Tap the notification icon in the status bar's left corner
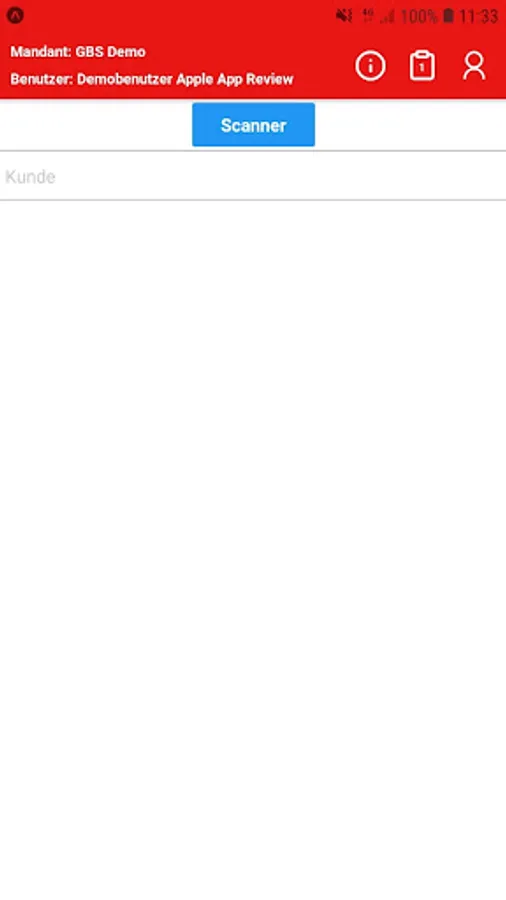The image size is (506, 900). click(x=15, y=16)
